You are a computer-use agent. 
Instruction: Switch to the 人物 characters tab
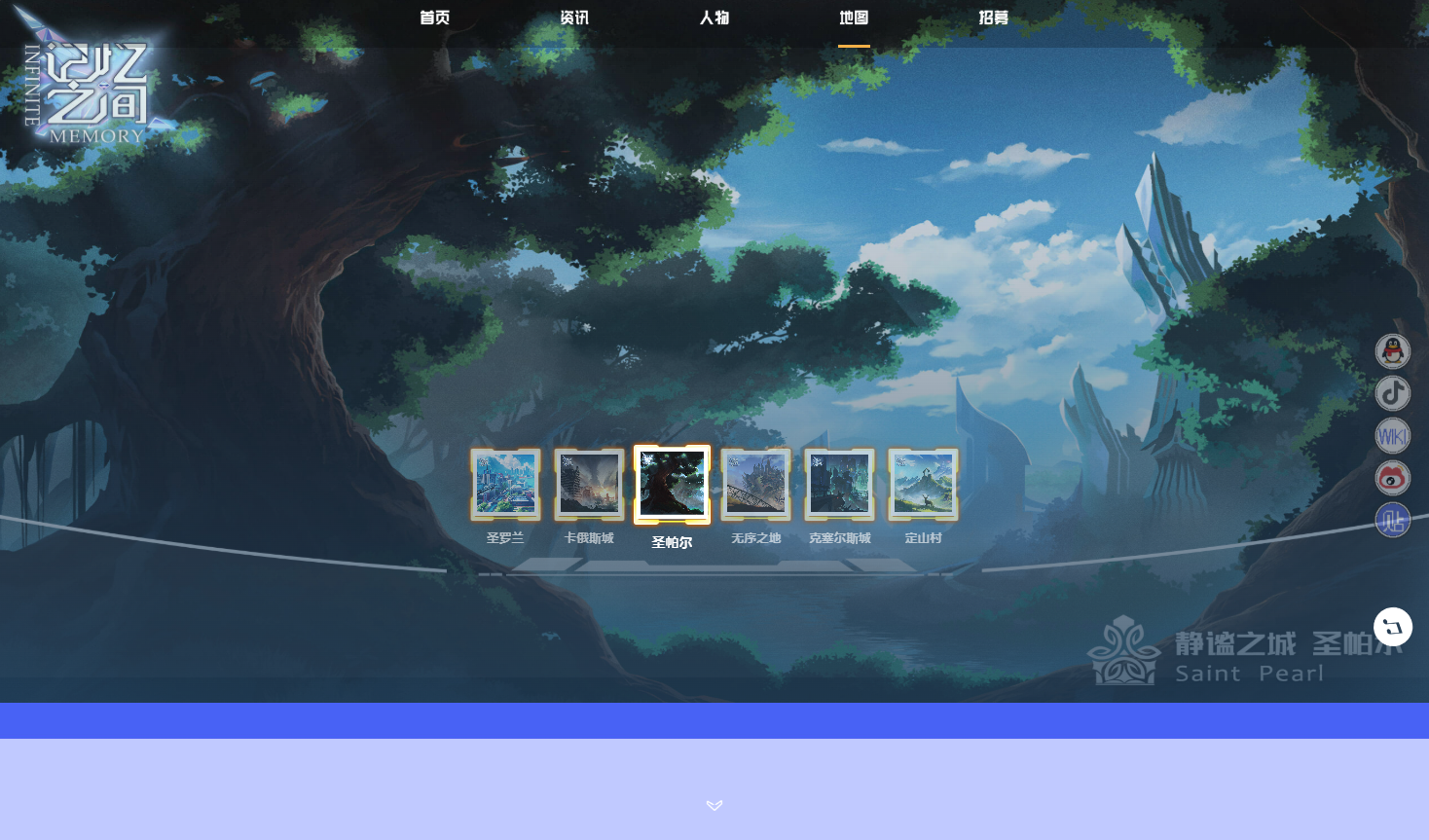click(714, 18)
